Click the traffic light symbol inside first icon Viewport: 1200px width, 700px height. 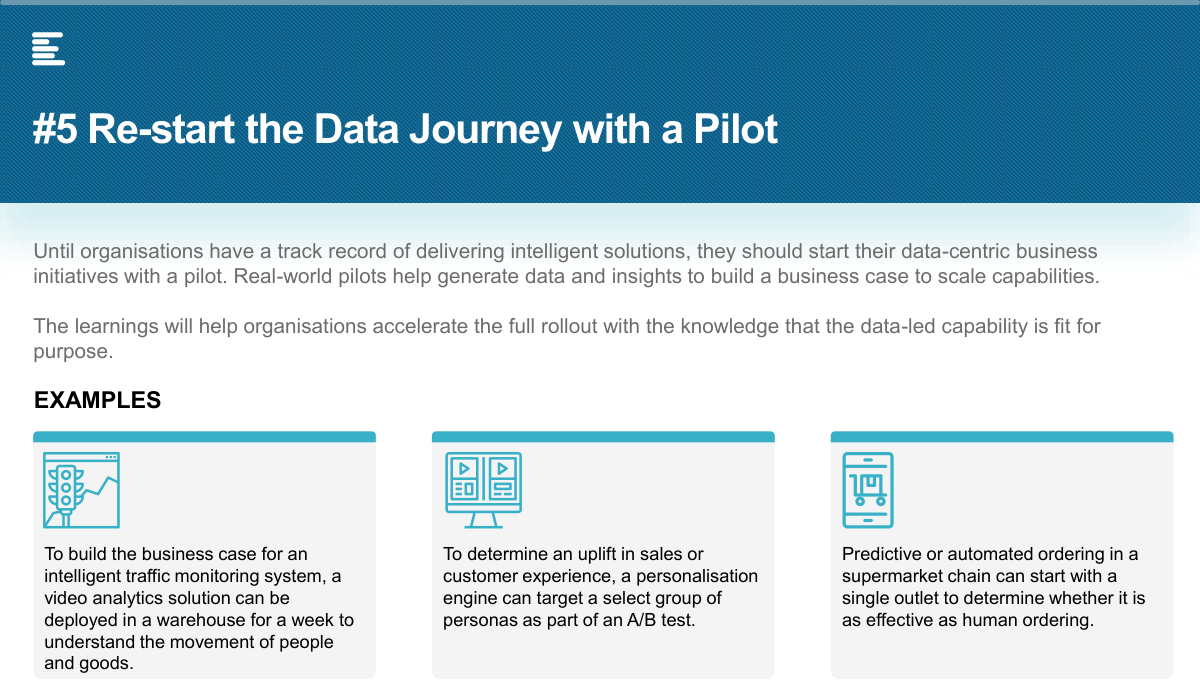(68, 487)
